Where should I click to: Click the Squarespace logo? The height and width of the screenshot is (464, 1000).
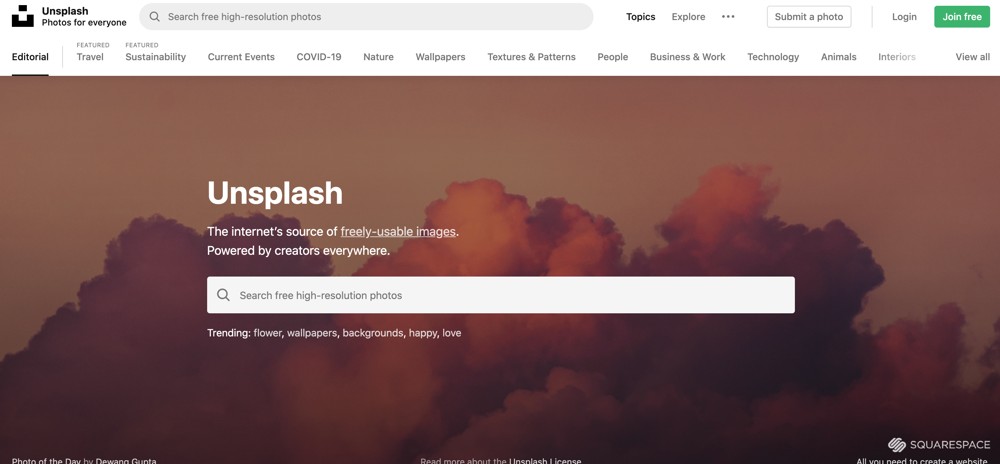tap(939, 444)
